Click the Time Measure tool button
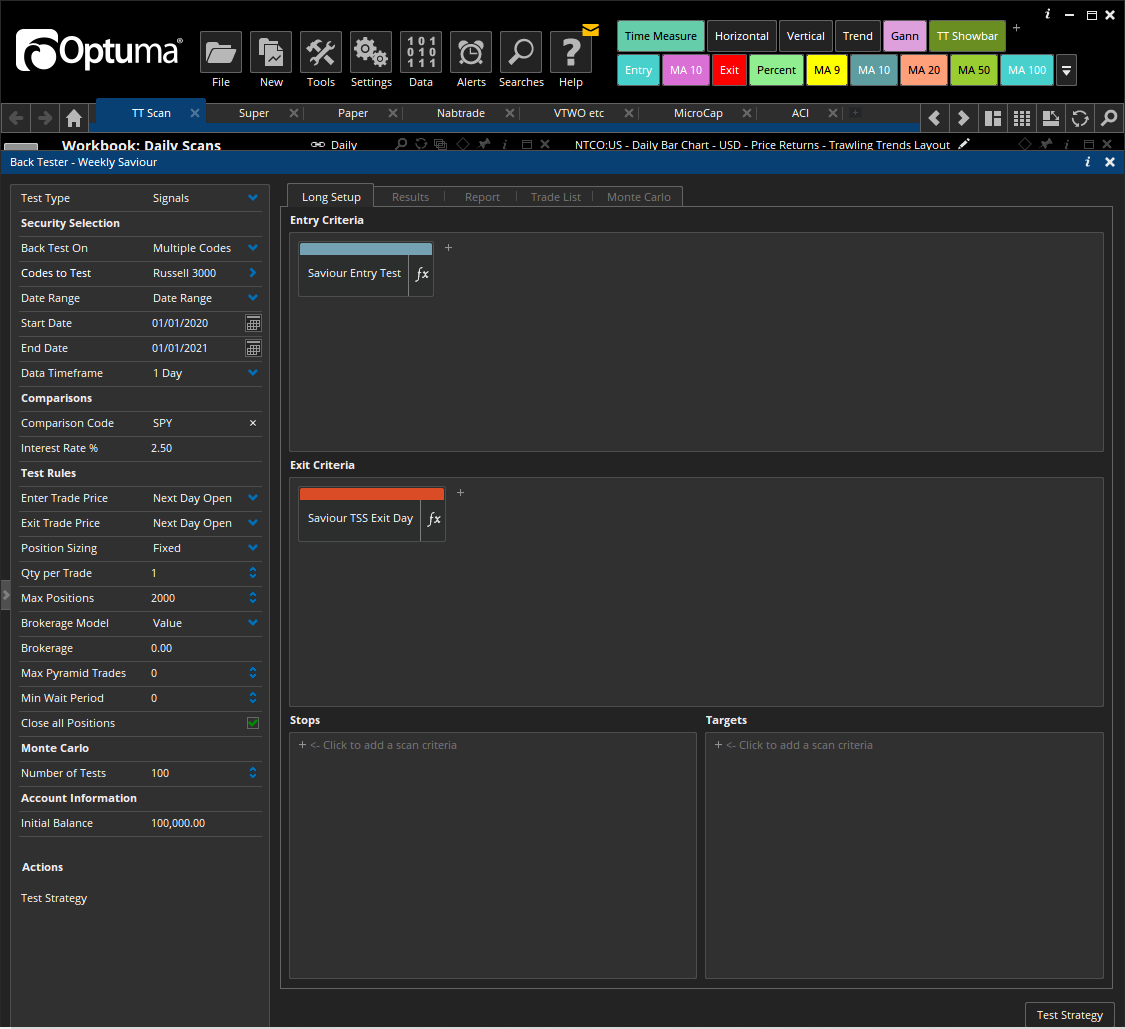 660,36
